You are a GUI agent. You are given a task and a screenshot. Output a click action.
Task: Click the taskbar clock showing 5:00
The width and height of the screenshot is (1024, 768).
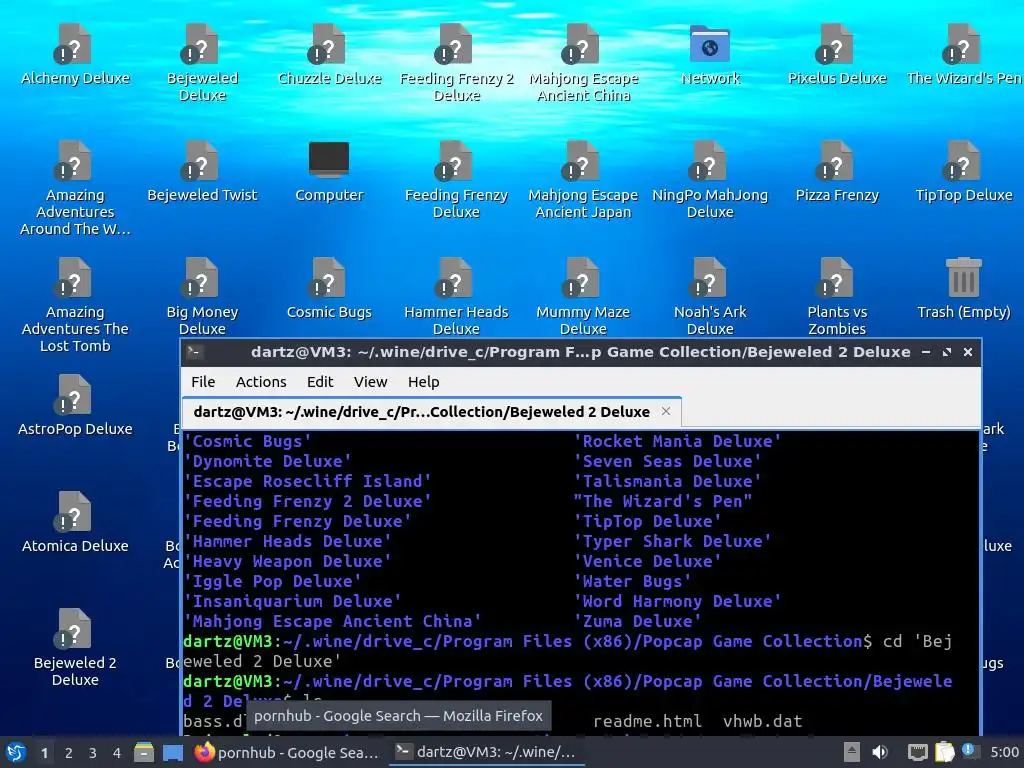tap(1004, 752)
